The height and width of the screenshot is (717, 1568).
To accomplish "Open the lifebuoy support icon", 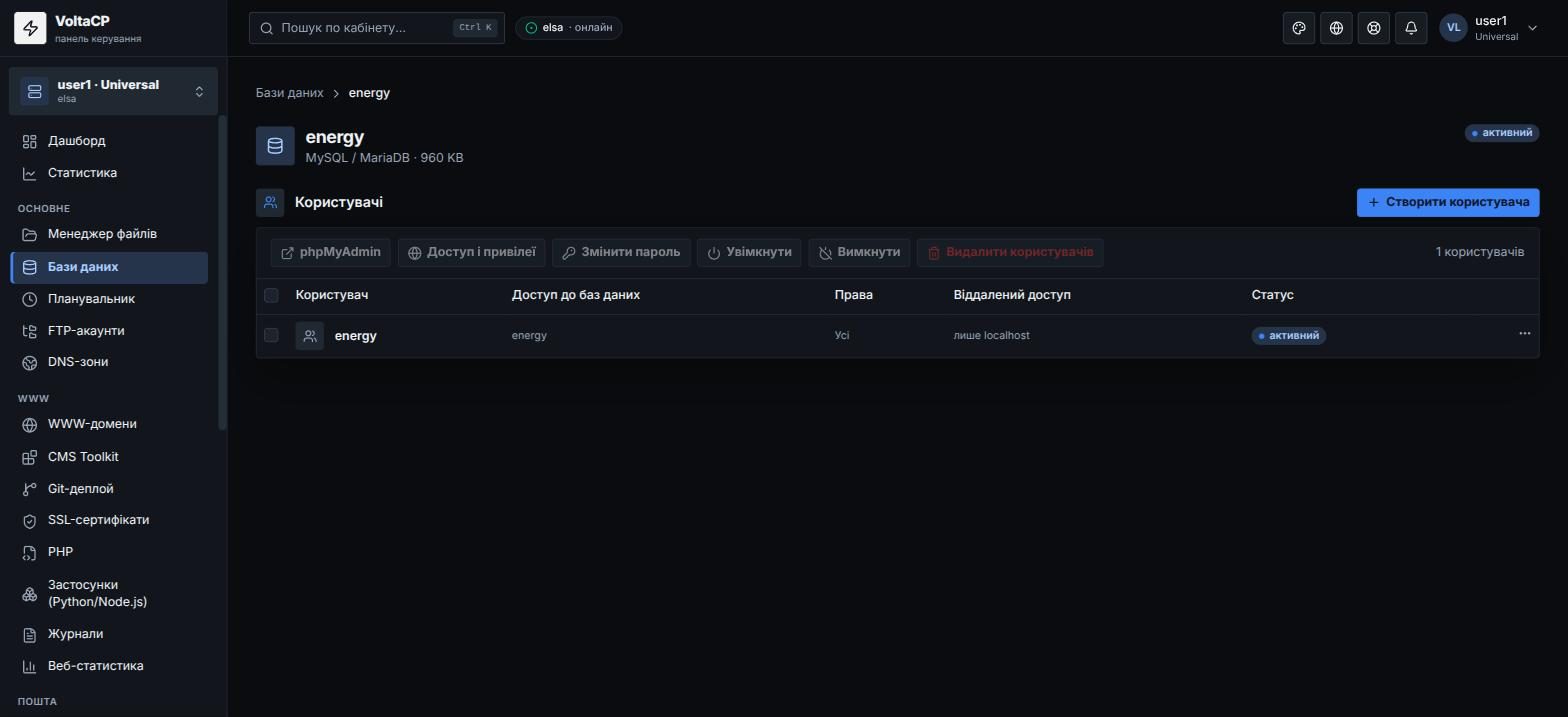I will (x=1374, y=28).
